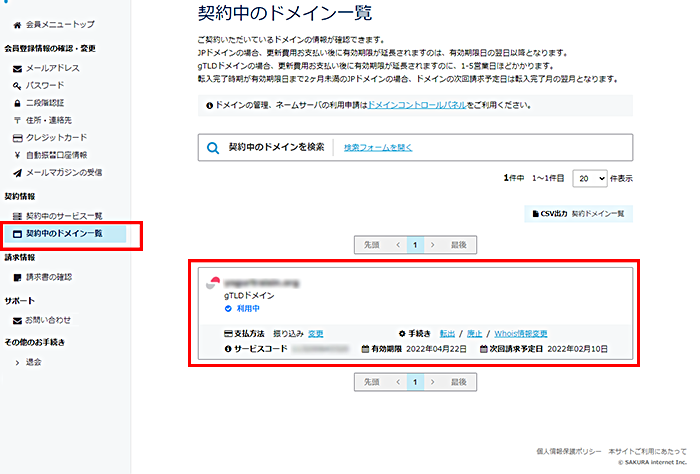Click the 2022年02月10日 next billing date
This screenshot has height=474, width=700.
pos(578,349)
